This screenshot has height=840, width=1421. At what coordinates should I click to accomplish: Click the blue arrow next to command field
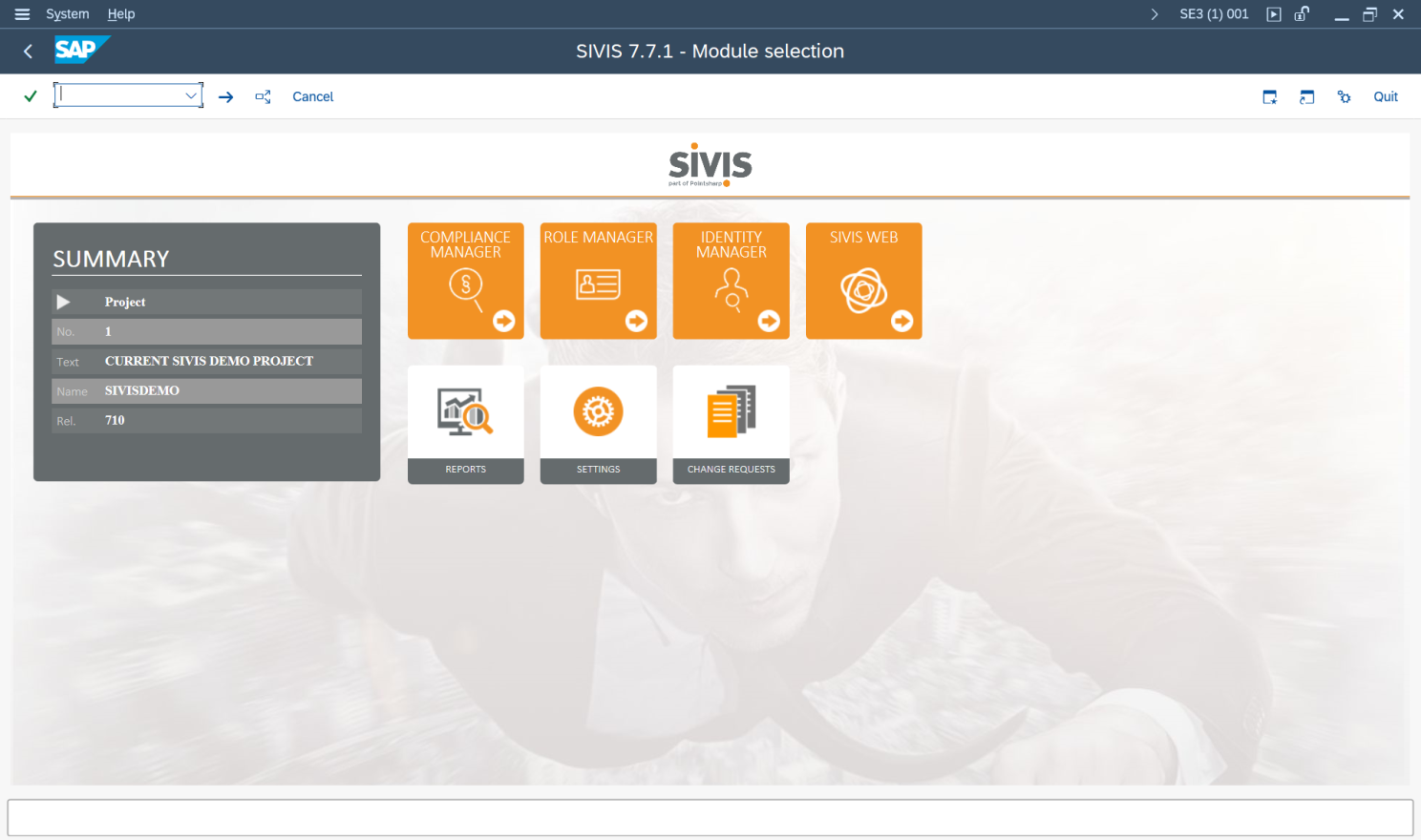pyautogui.click(x=226, y=96)
